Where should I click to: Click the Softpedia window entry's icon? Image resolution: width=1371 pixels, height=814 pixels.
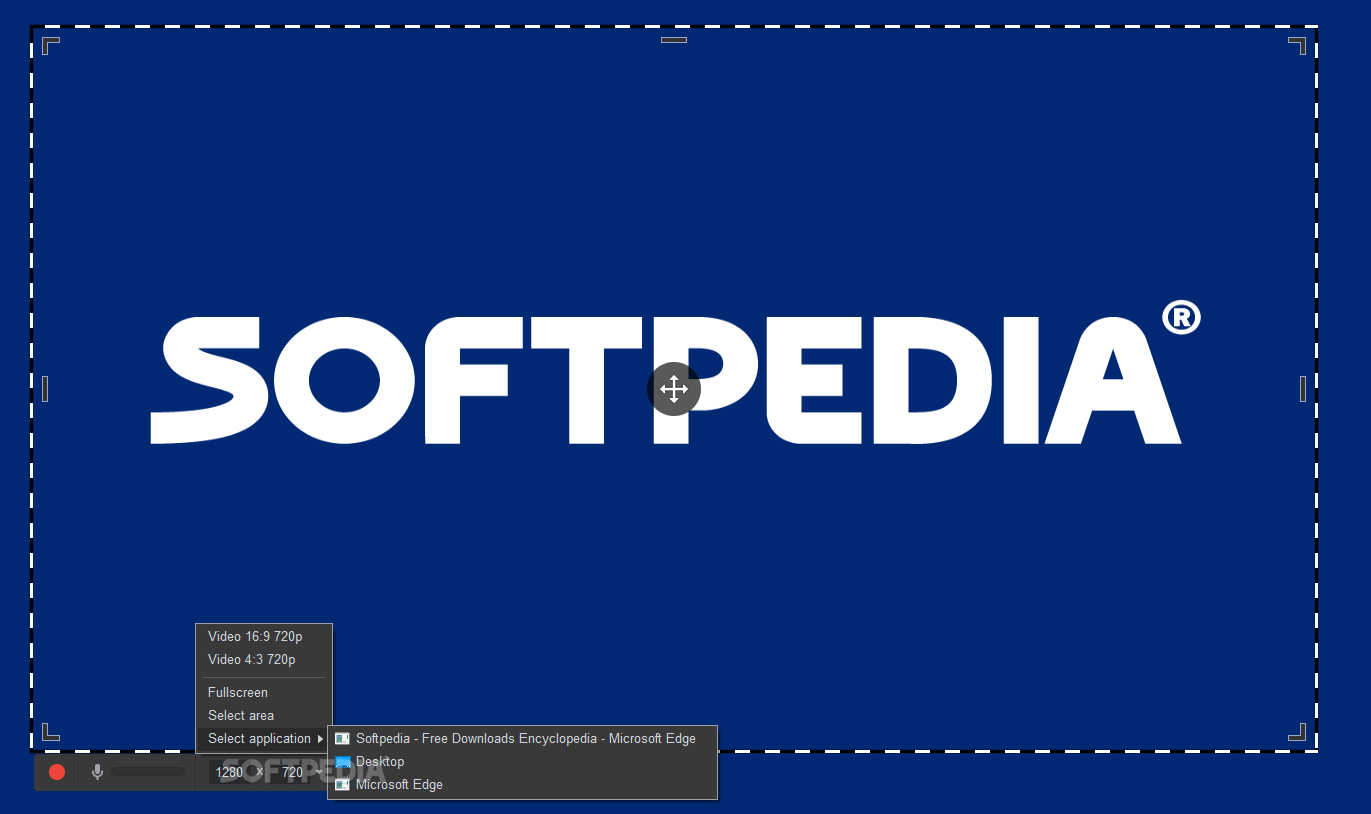coord(342,739)
